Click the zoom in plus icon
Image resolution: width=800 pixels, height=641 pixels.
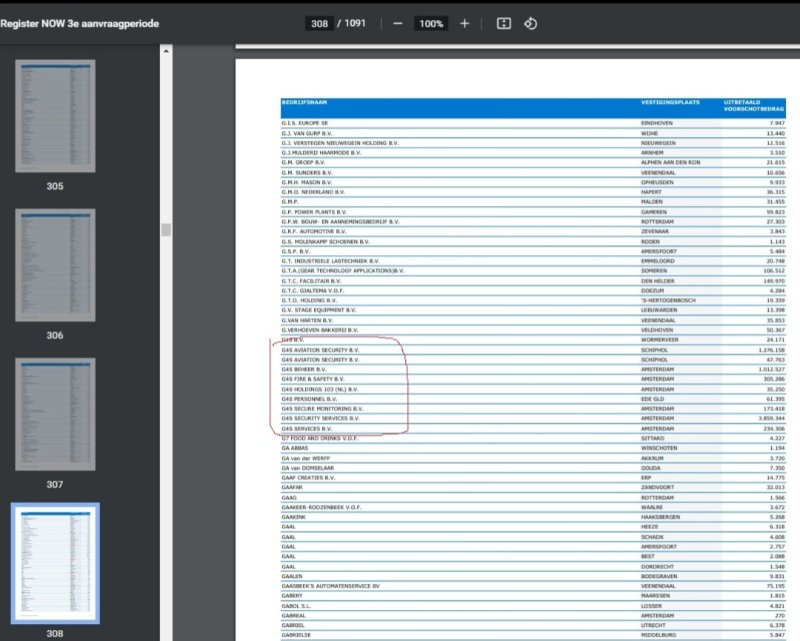464,23
